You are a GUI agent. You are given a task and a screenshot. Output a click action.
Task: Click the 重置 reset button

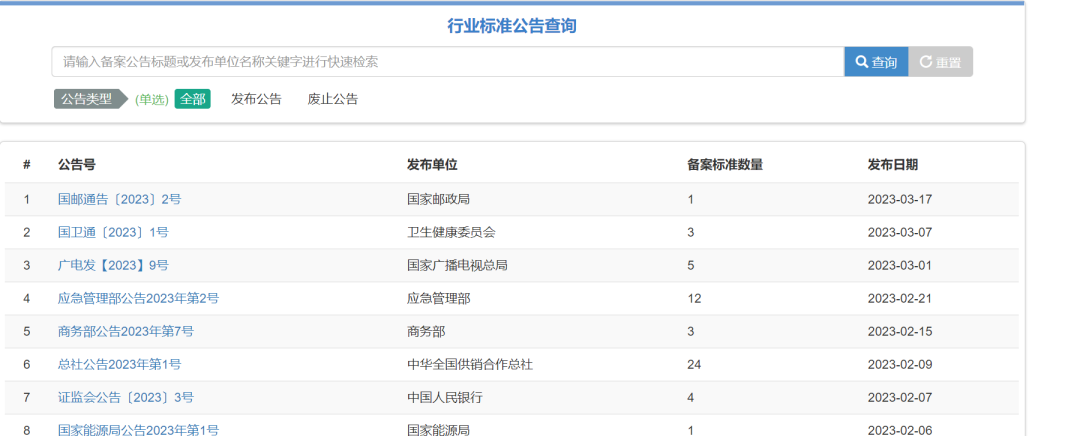point(940,62)
